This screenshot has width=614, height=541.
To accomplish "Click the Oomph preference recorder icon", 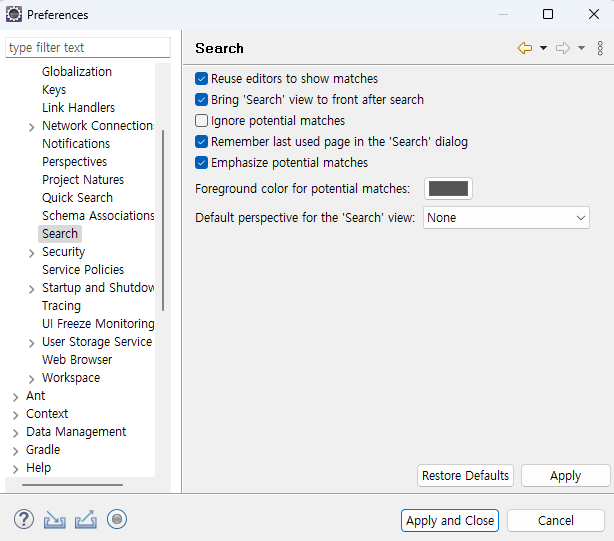I will [117, 519].
